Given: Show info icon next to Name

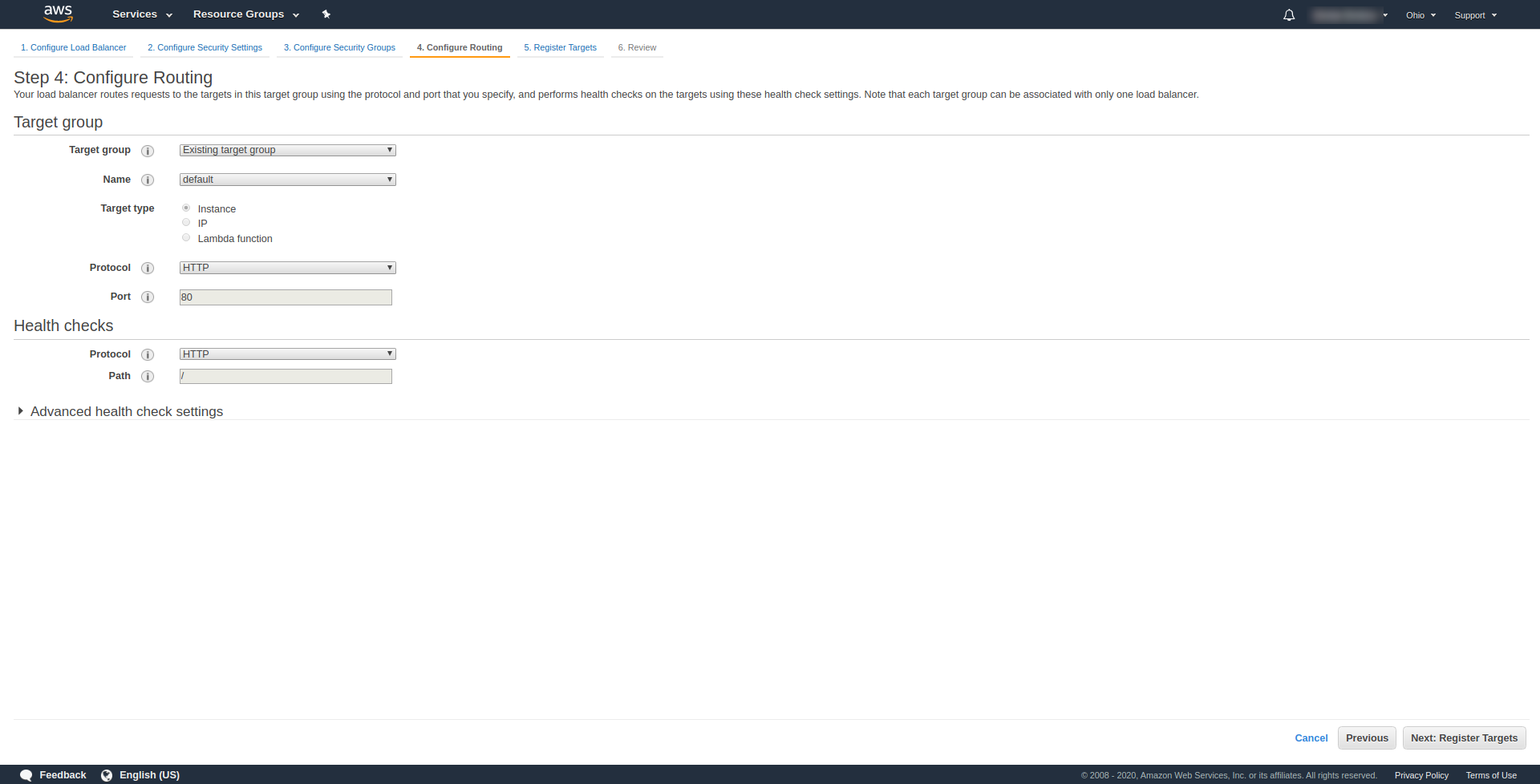Looking at the screenshot, I should pos(148,180).
